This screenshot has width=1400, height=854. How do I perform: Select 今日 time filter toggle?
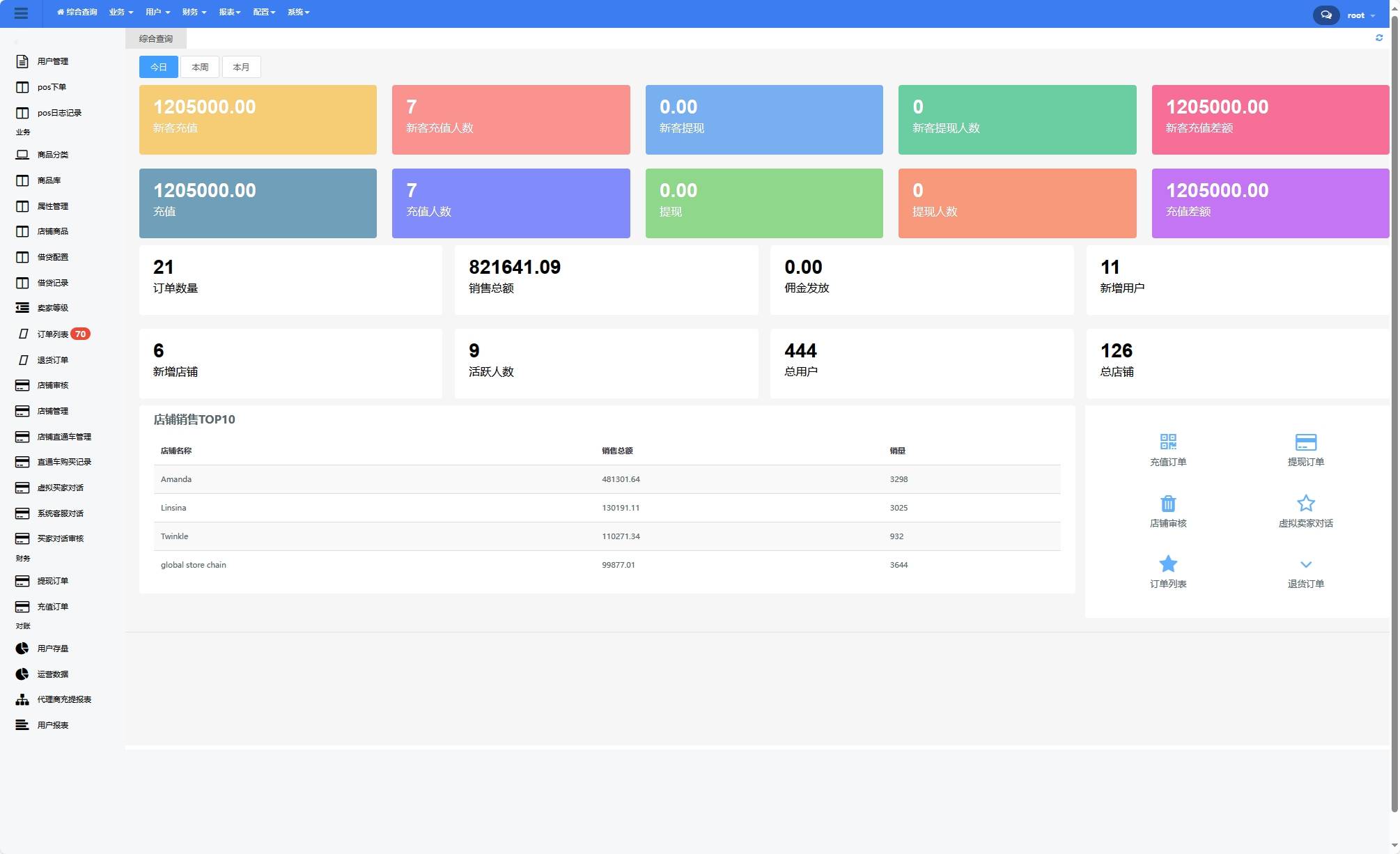pyautogui.click(x=158, y=66)
